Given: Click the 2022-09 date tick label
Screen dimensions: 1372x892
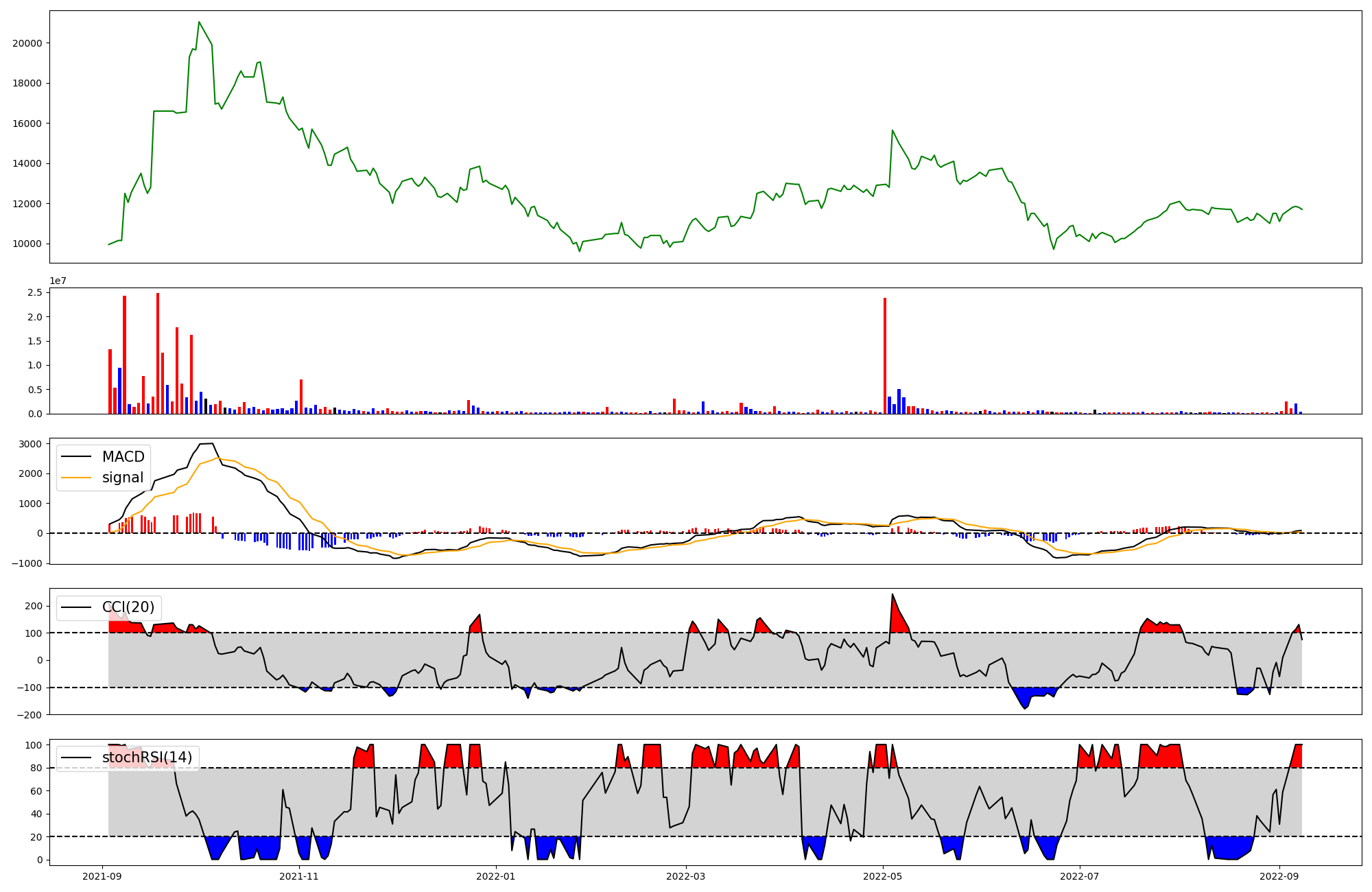Looking at the screenshot, I should (1279, 876).
